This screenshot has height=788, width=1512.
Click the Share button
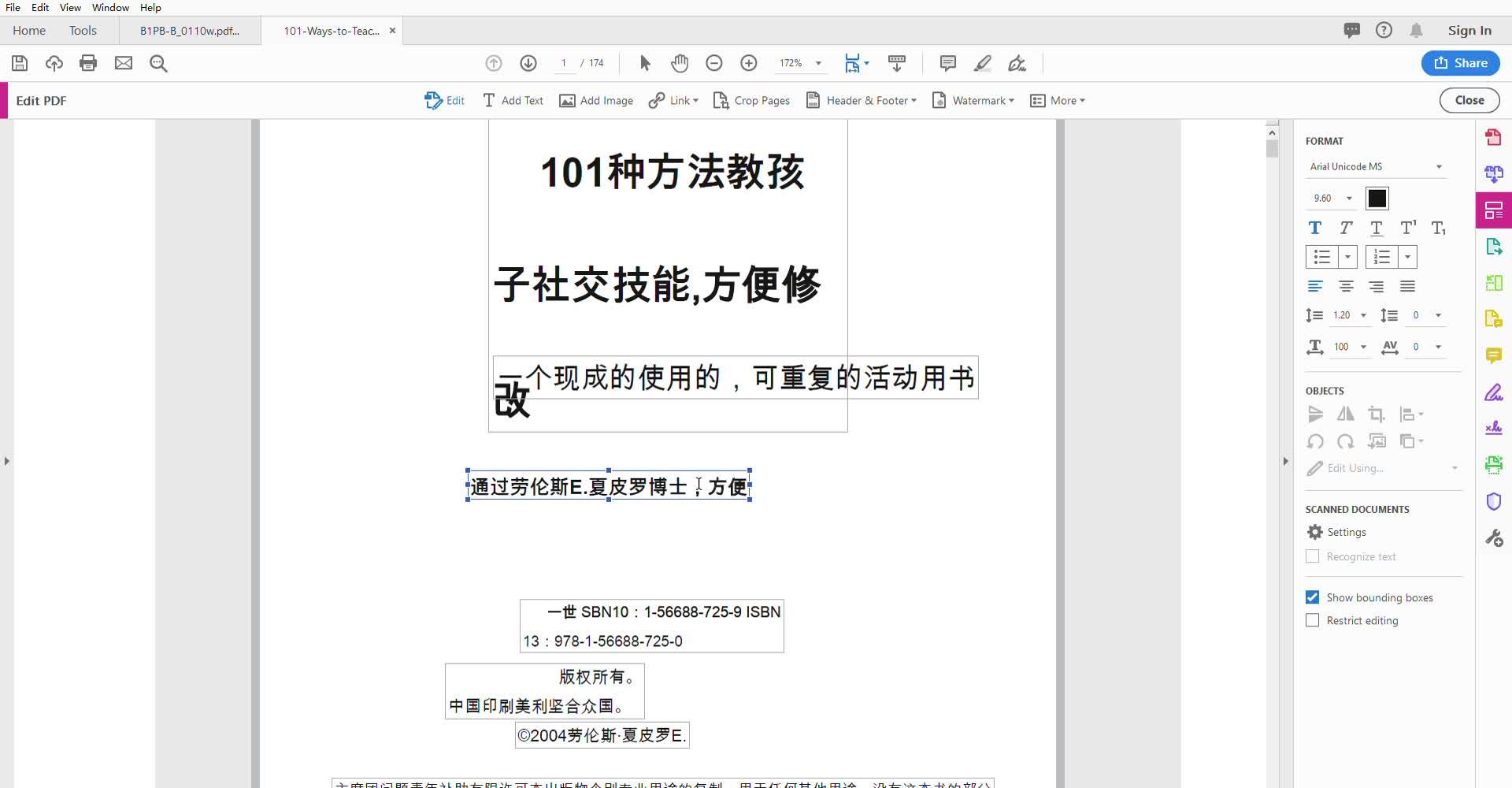click(x=1461, y=63)
